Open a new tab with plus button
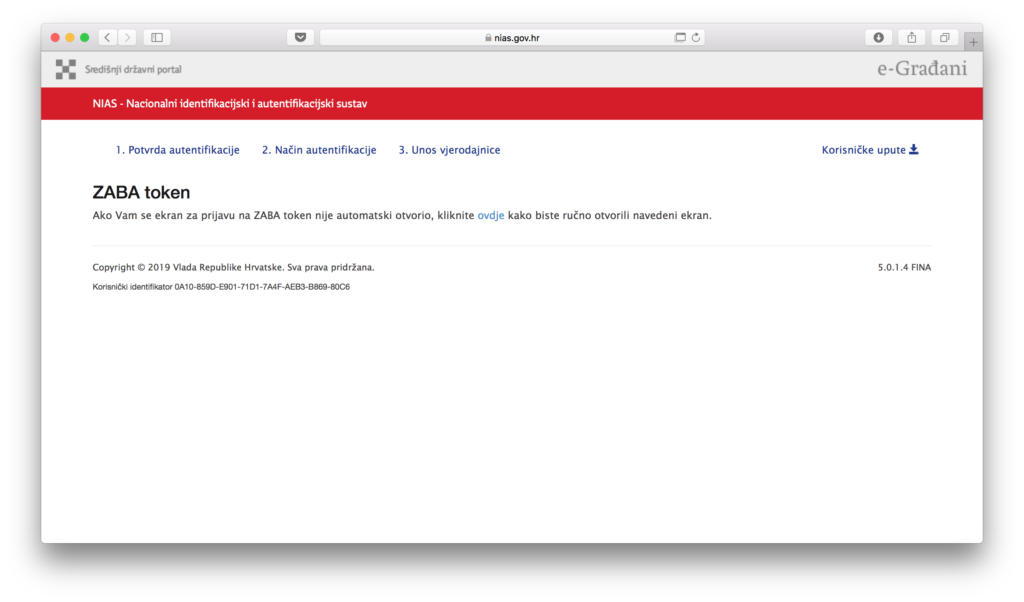 (973, 42)
